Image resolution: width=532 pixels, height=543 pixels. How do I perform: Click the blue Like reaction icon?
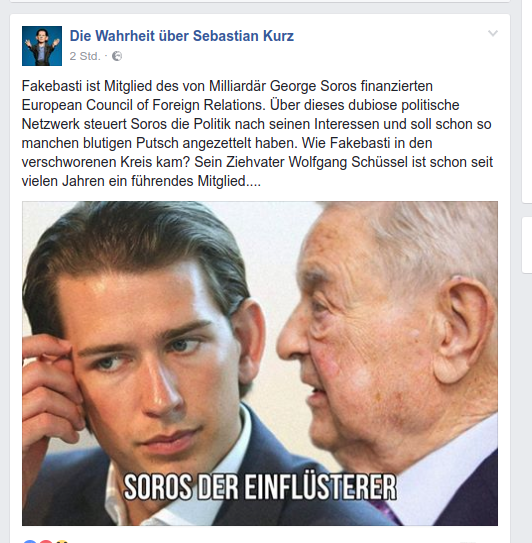tap(30, 542)
